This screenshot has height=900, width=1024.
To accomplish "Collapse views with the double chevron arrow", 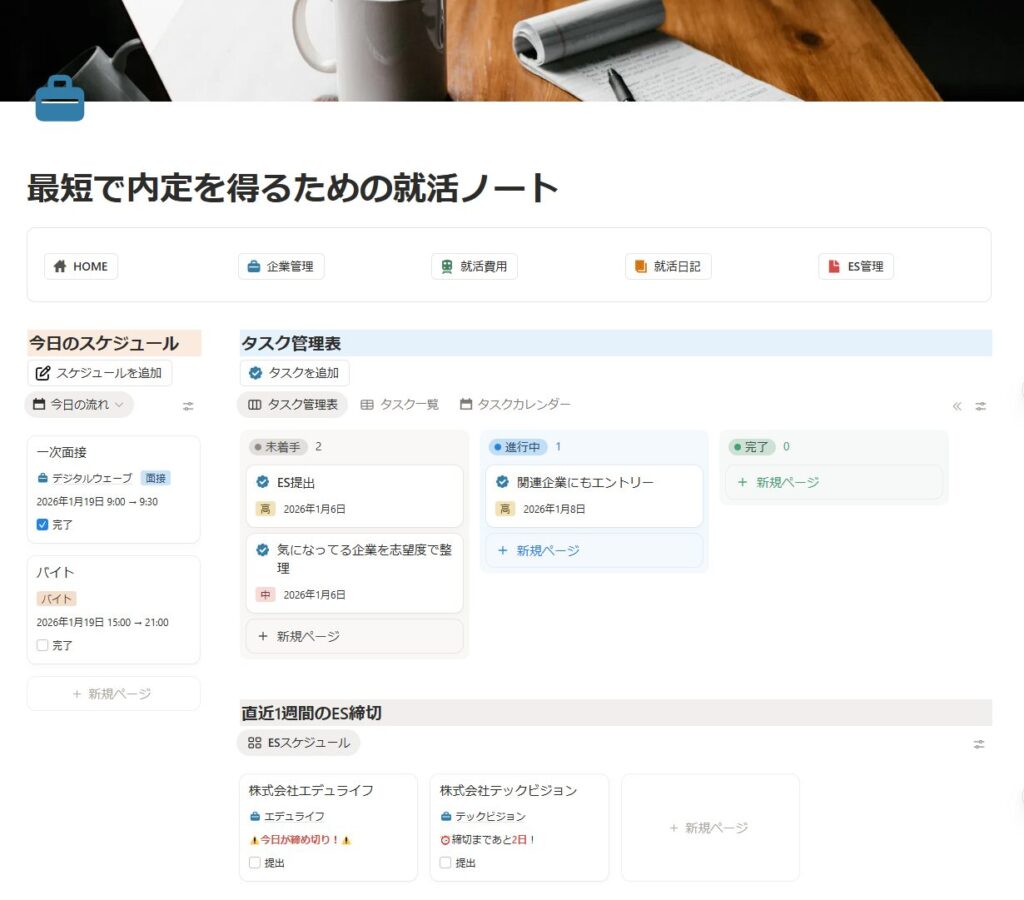I will [x=956, y=405].
